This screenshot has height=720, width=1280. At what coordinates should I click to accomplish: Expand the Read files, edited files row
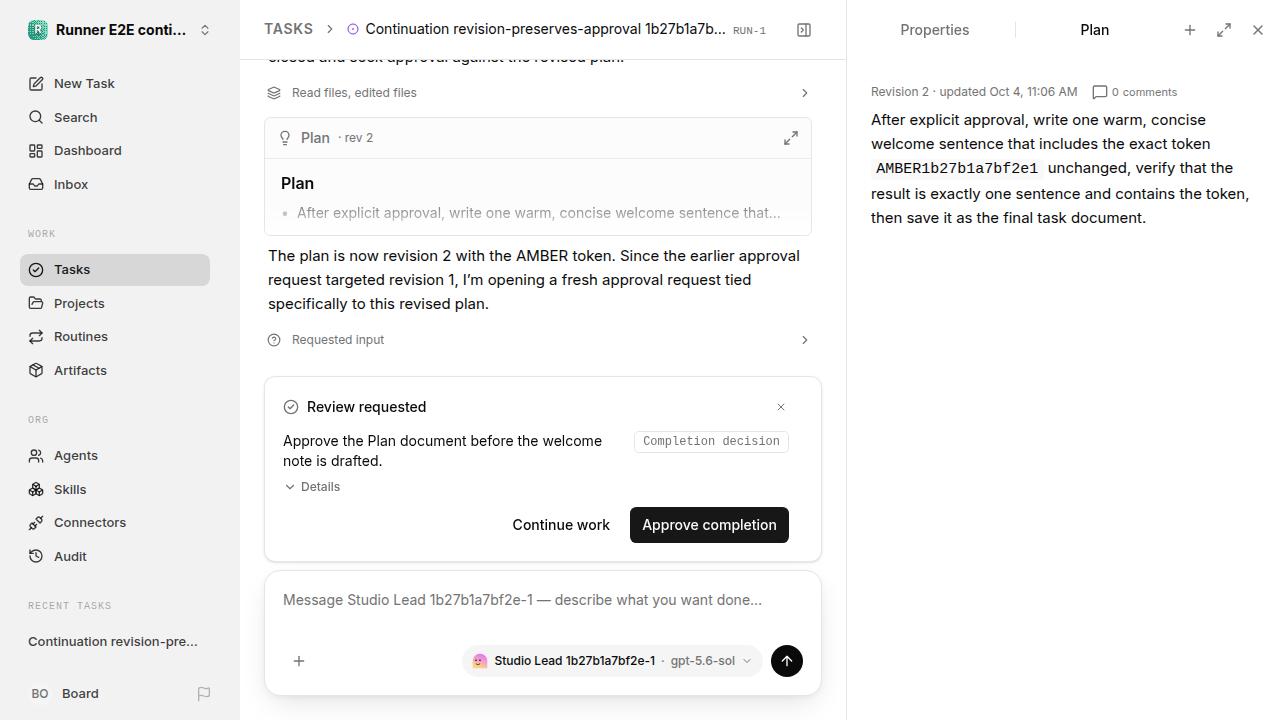click(x=538, y=93)
